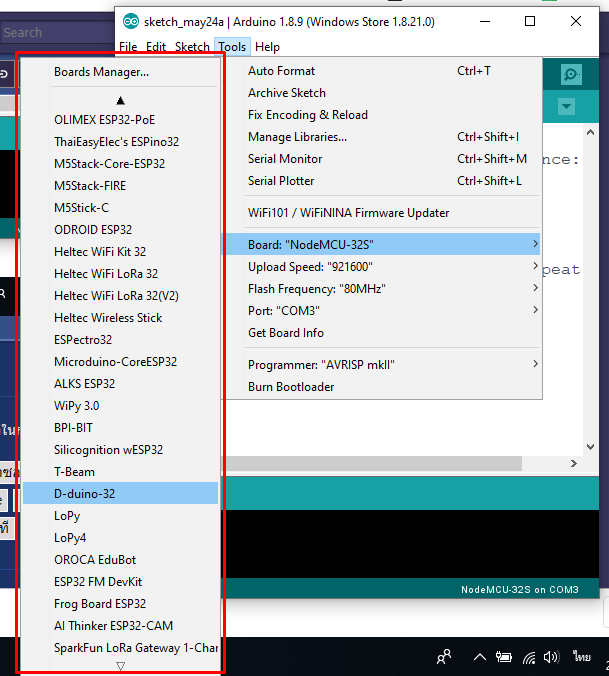Select T-Beam board

121,471
